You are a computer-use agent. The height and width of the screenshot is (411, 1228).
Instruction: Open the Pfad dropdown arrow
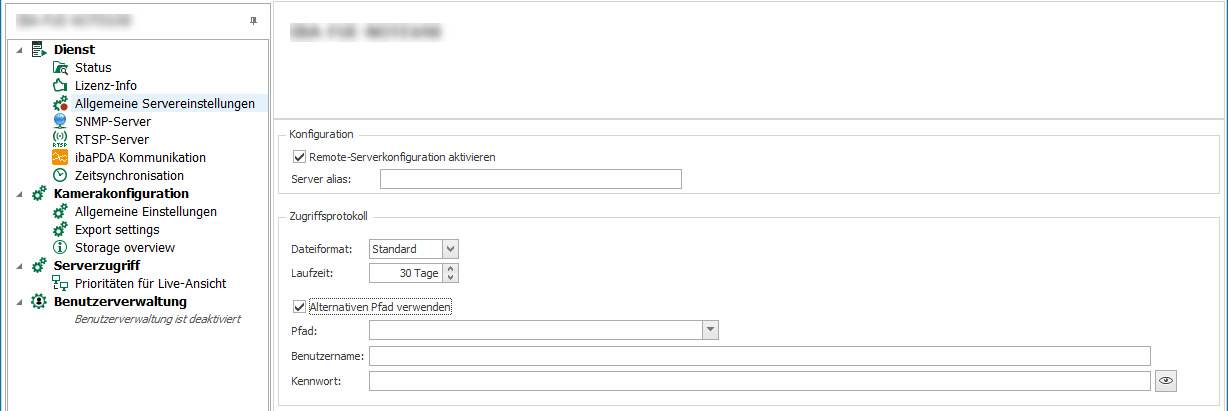[x=710, y=329]
